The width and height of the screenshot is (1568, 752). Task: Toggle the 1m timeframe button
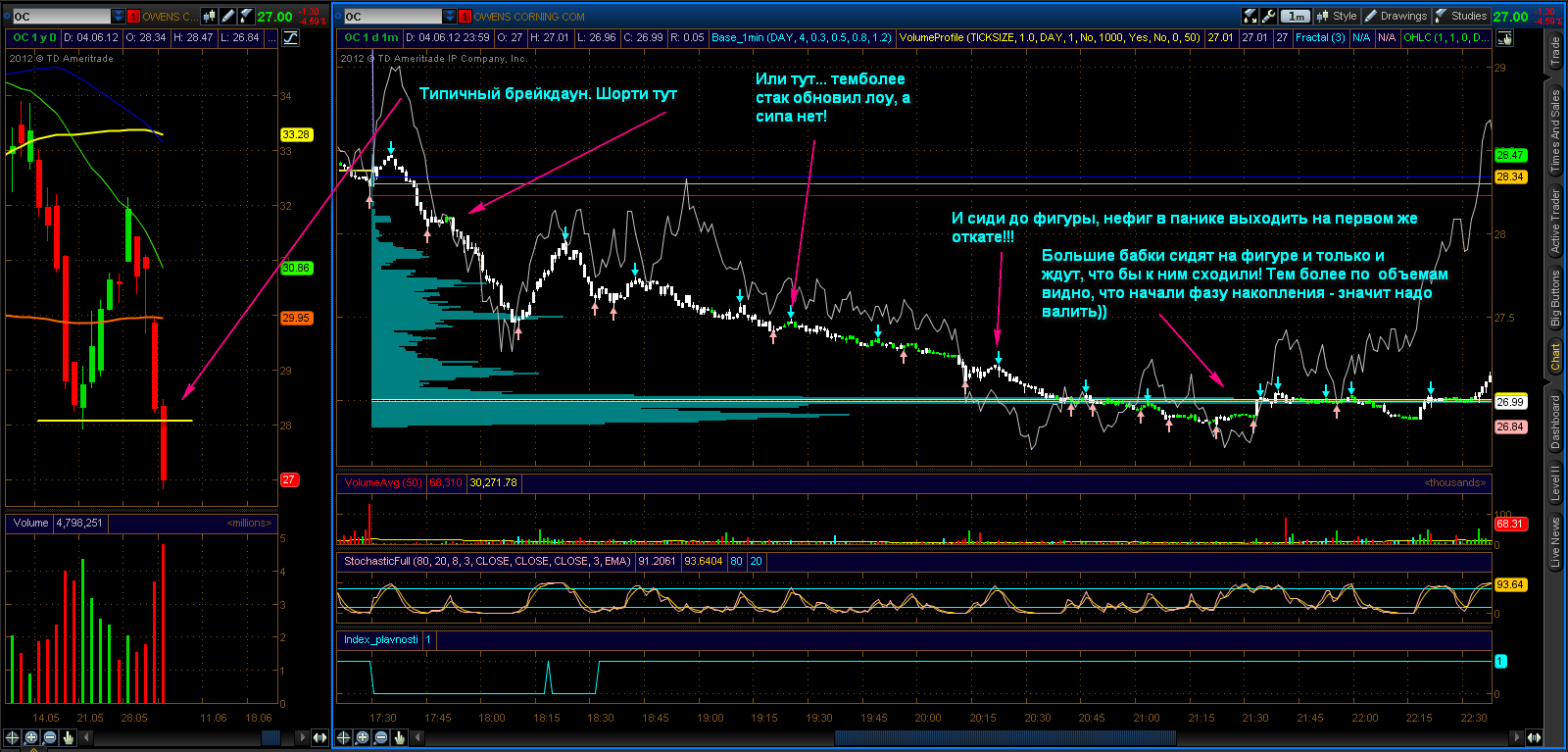[x=1296, y=16]
